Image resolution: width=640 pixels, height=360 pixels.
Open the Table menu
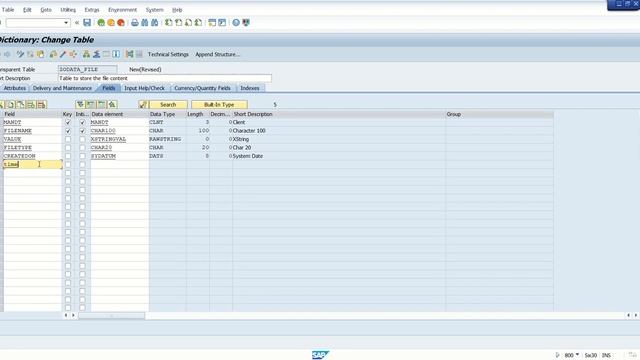8,10
